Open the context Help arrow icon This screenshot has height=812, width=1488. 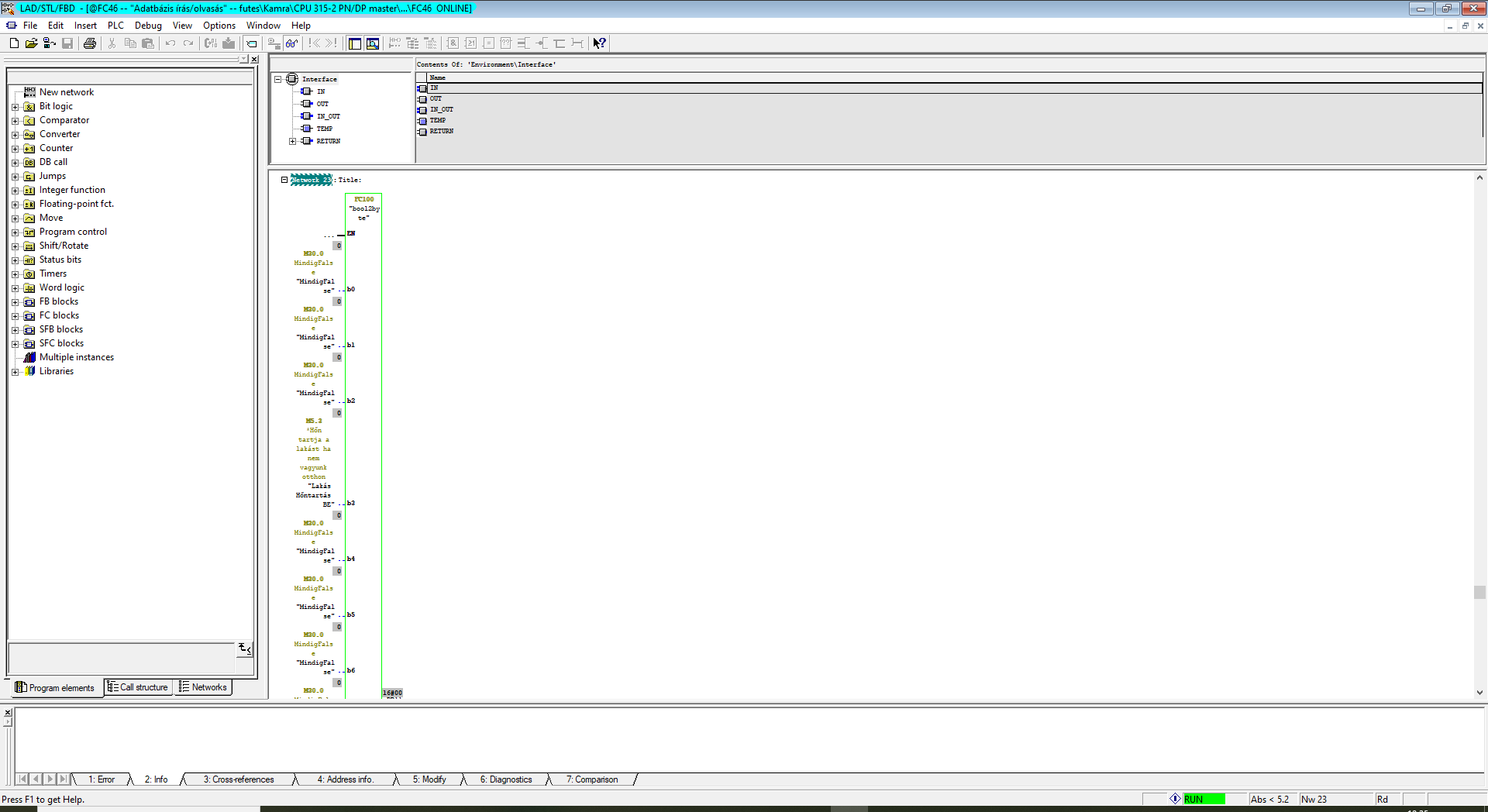coord(599,43)
